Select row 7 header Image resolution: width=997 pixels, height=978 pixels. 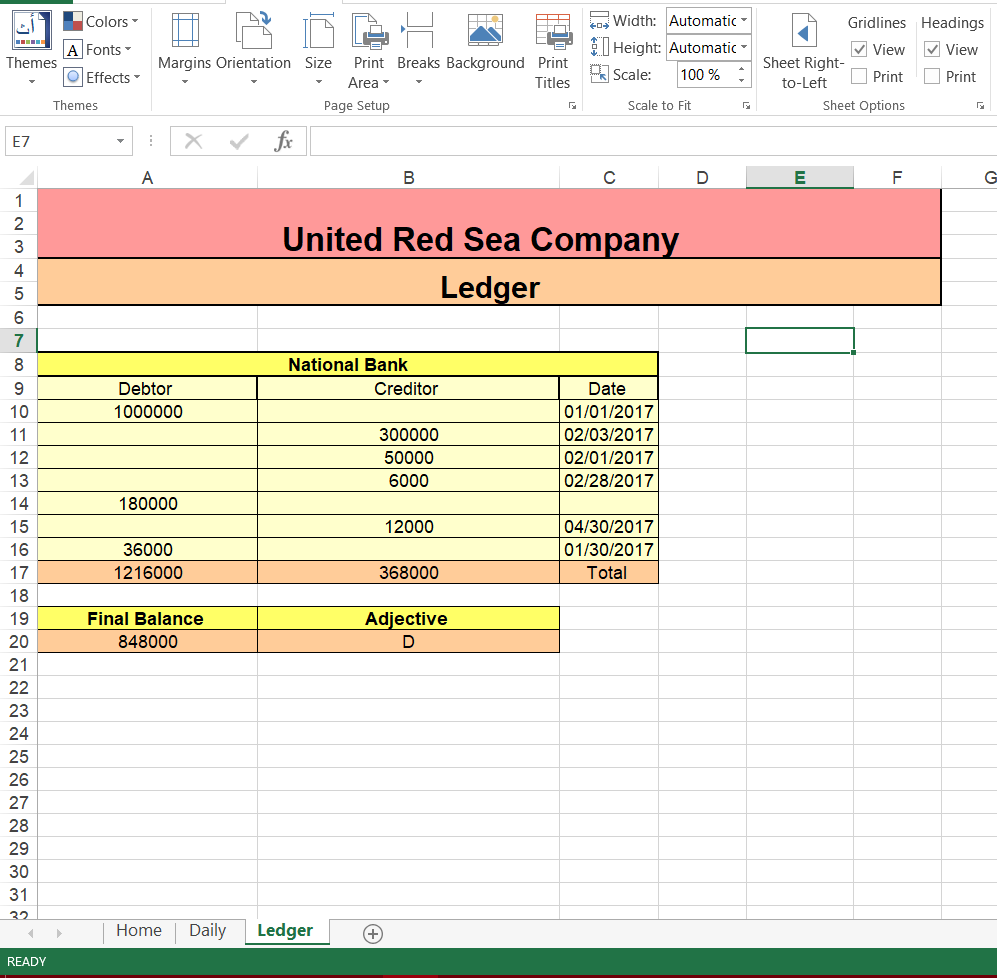click(x=19, y=340)
